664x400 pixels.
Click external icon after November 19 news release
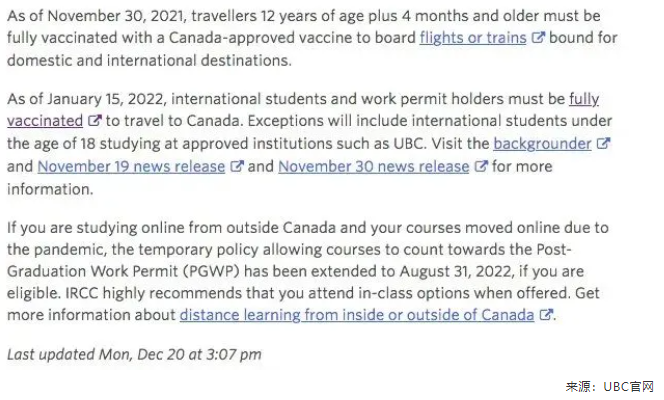(x=237, y=167)
